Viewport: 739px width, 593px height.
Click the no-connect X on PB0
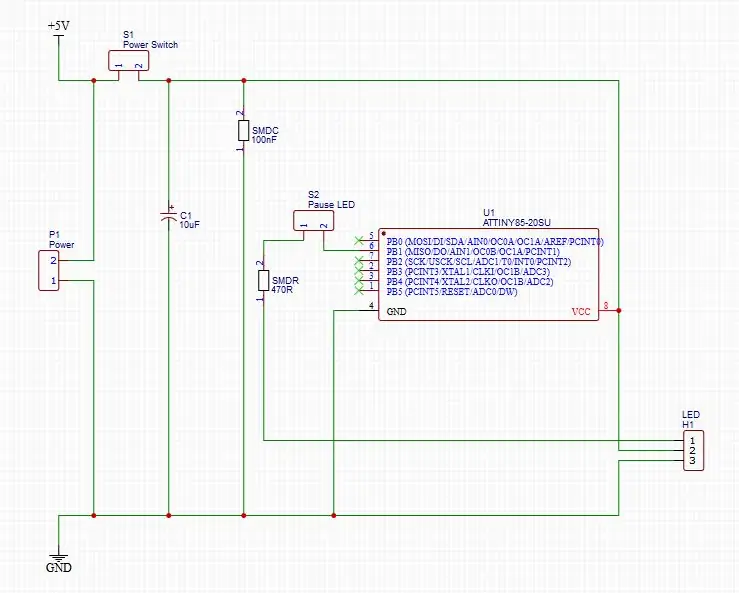pyautogui.click(x=359, y=241)
